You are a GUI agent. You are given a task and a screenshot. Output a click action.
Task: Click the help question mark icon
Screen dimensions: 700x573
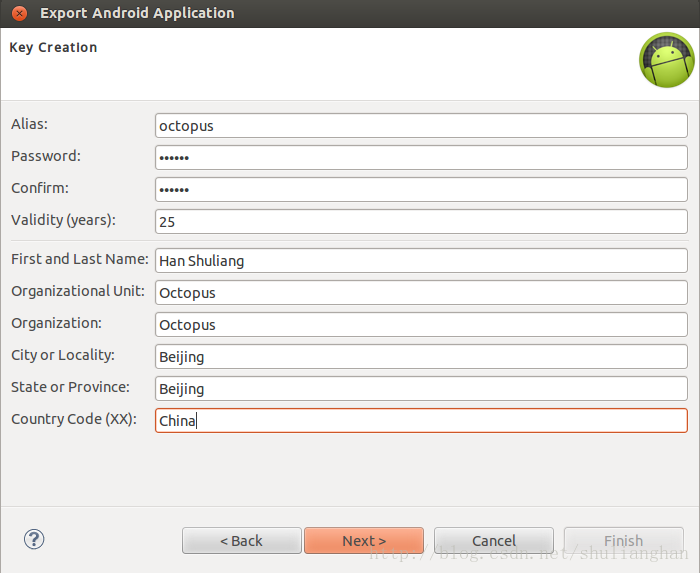coord(34,539)
